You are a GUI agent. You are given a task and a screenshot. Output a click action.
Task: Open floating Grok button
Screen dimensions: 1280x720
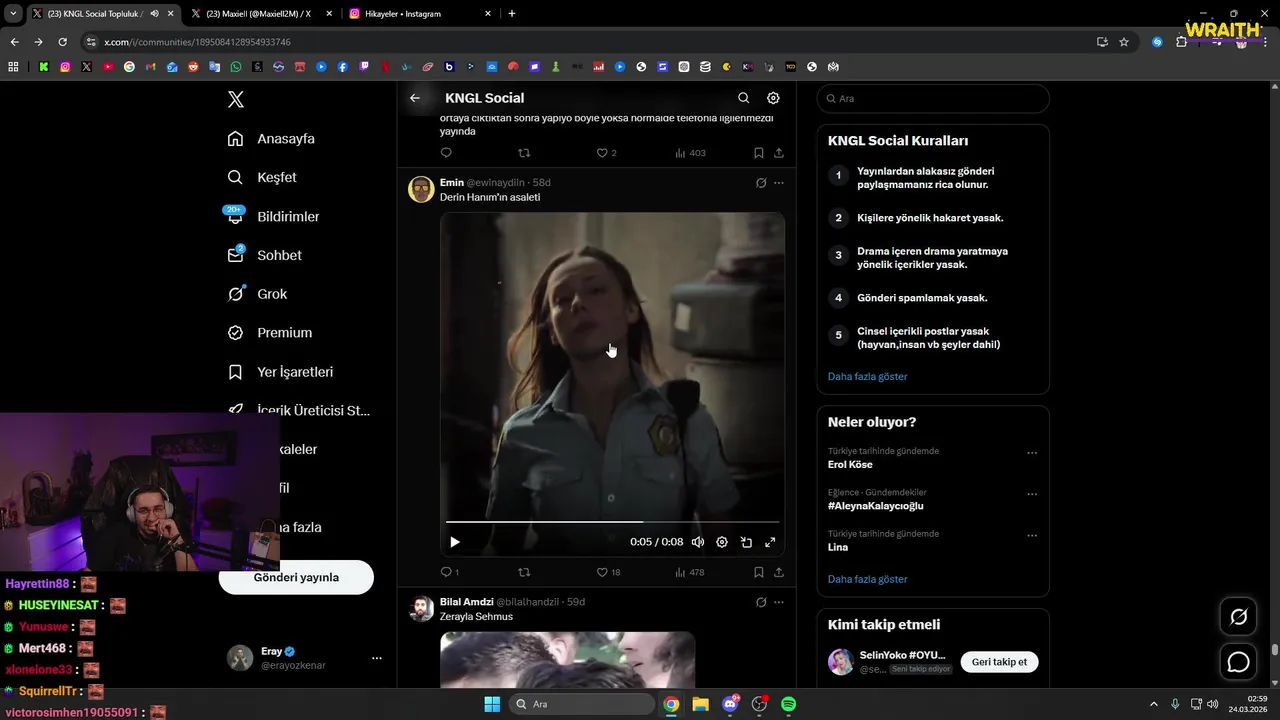click(x=1238, y=617)
